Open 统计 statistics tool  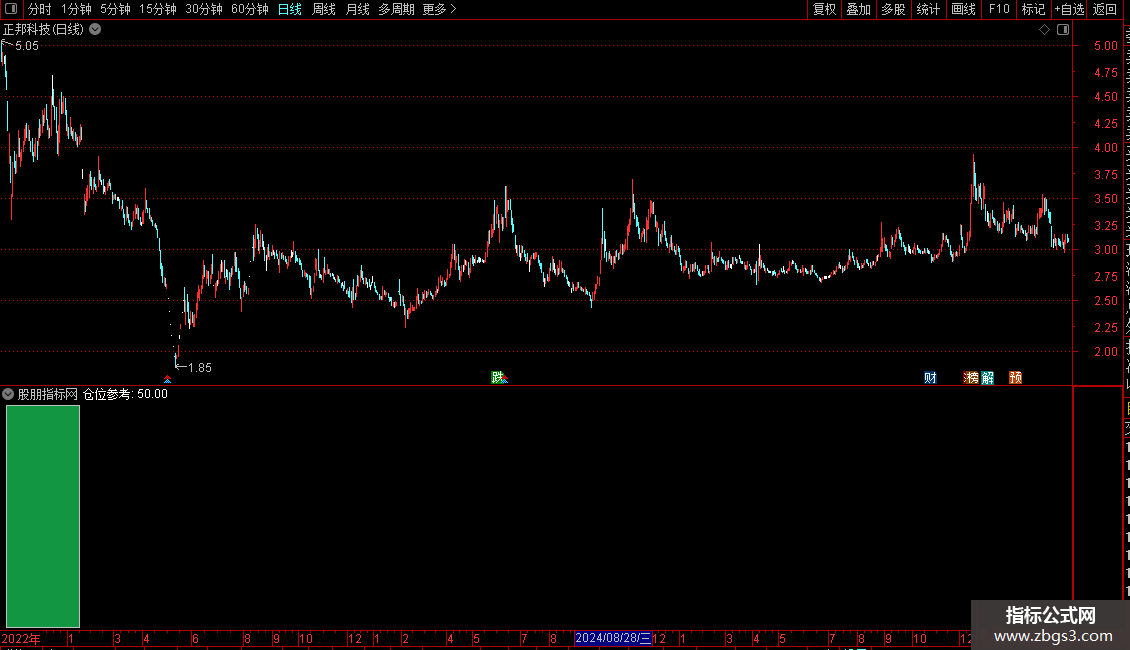click(927, 9)
